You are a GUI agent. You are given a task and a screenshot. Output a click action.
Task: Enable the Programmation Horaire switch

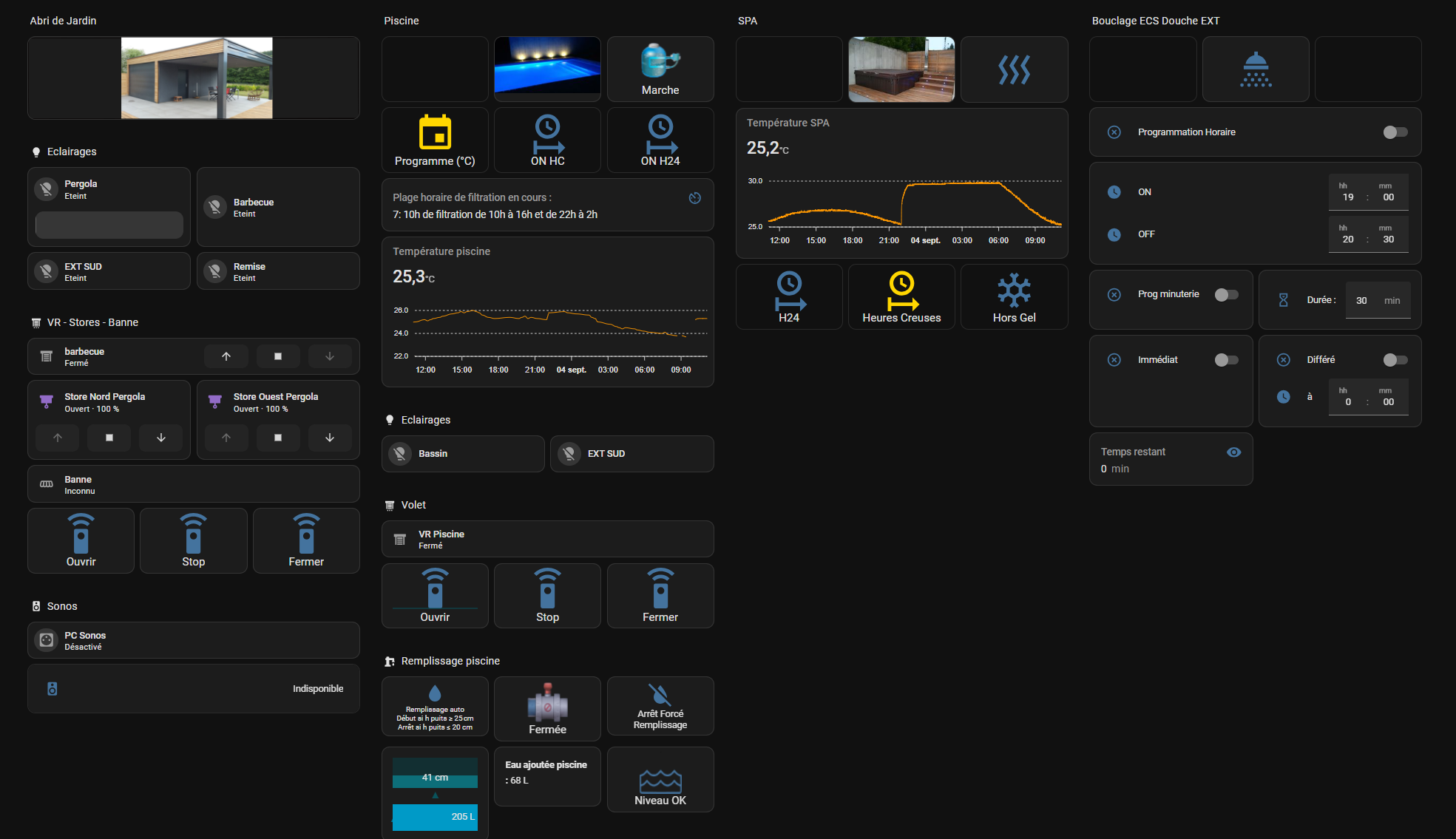coord(1395,132)
